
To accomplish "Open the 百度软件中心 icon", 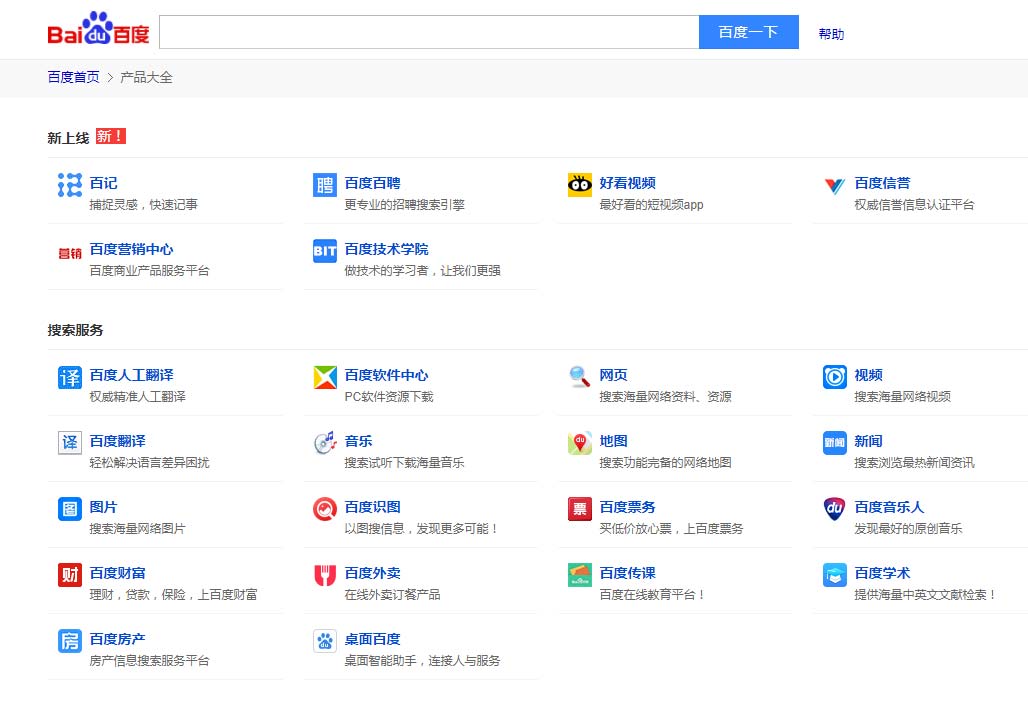I will (325, 378).
